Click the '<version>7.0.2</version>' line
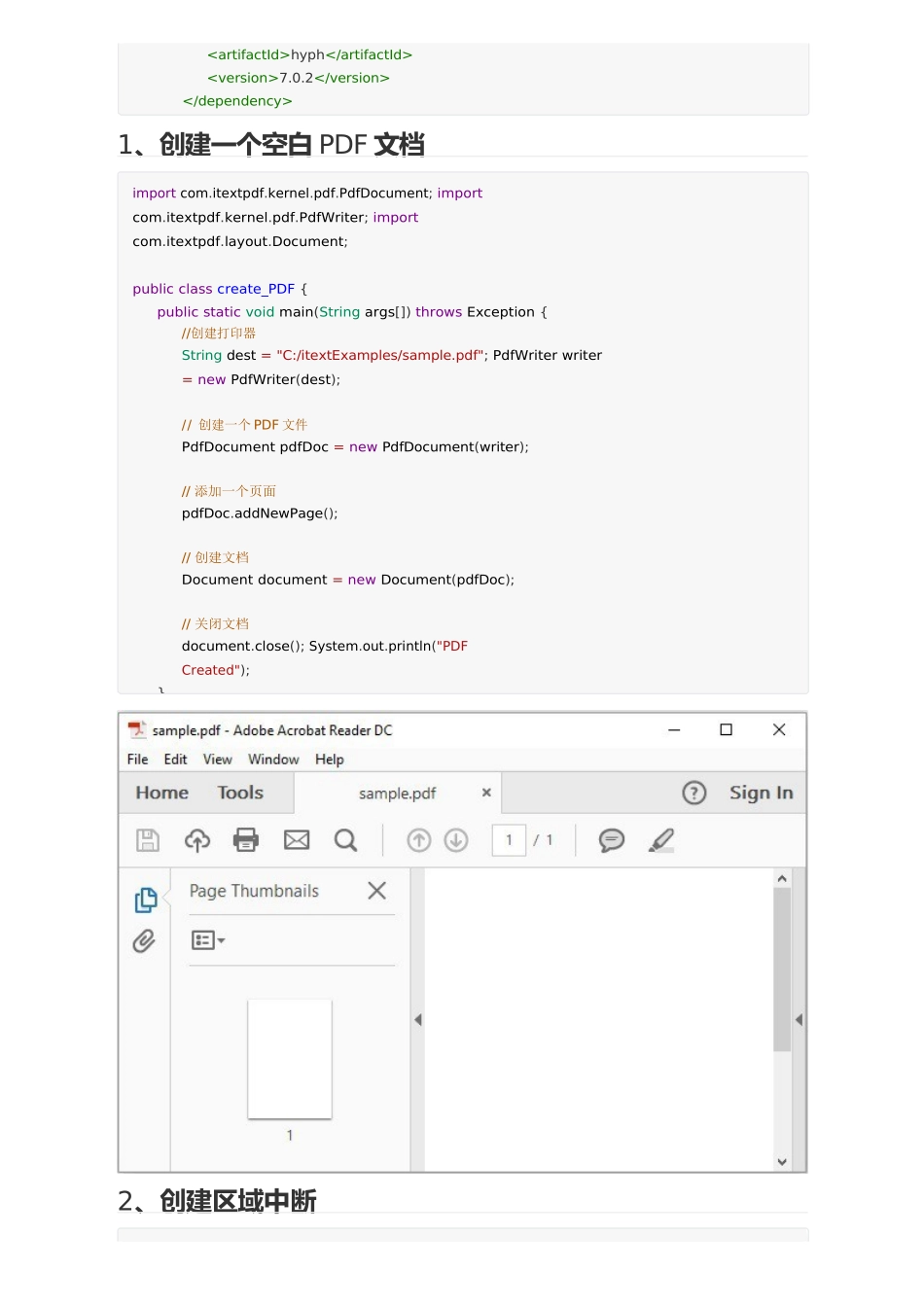The image size is (924, 1307). pyautogui.click(x=299, y=78)
